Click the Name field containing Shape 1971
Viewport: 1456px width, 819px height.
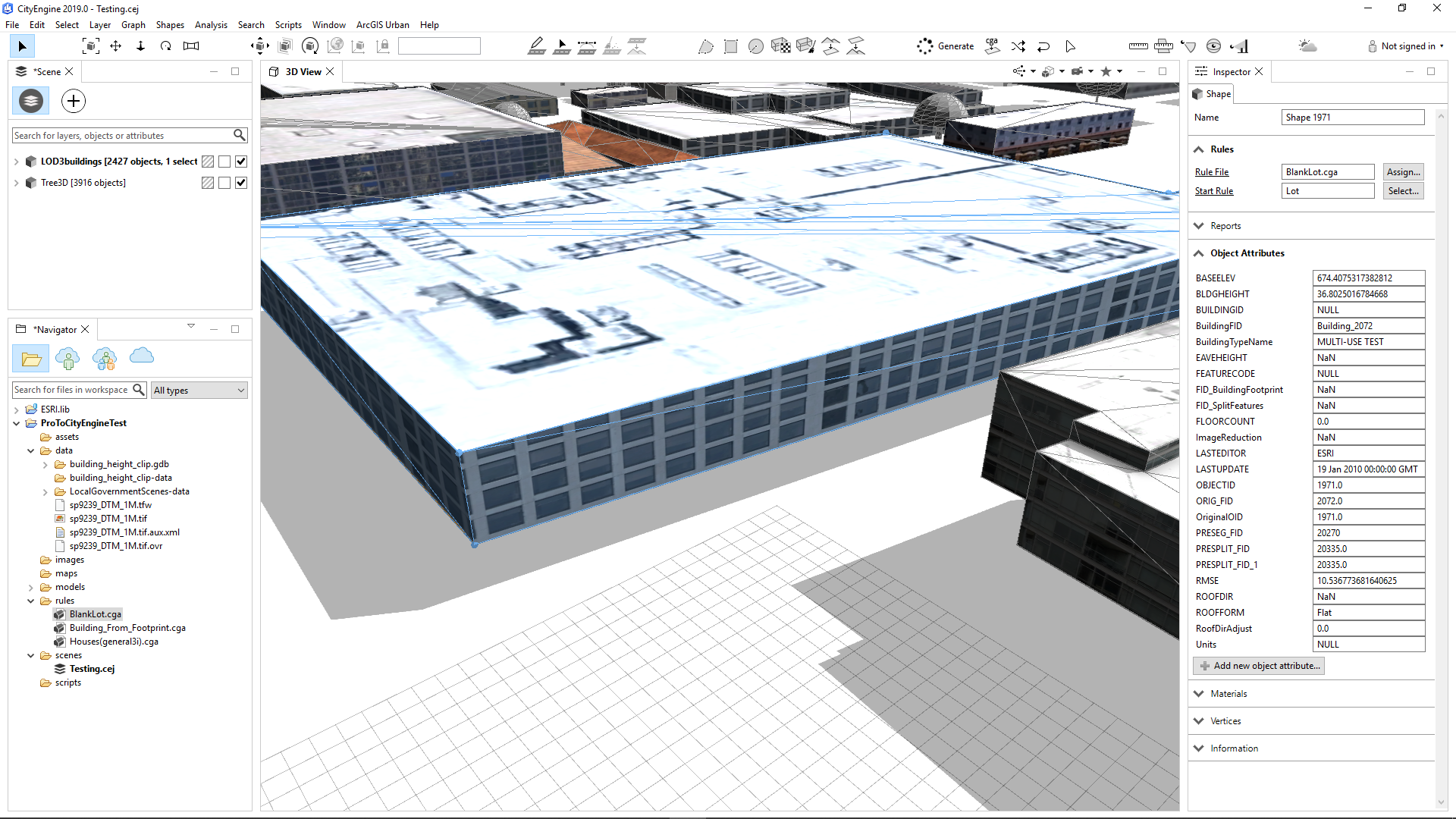coord(1353,118)
